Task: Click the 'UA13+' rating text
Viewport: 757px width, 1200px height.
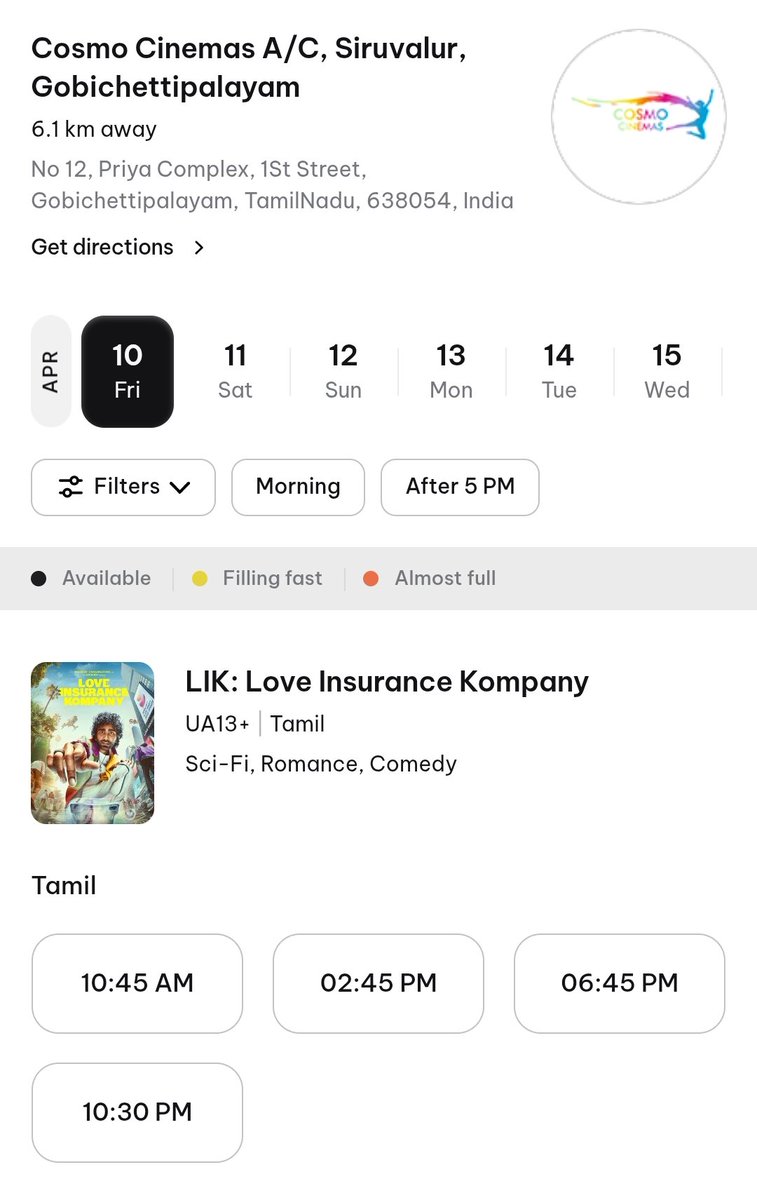Action: coord(217,724)
